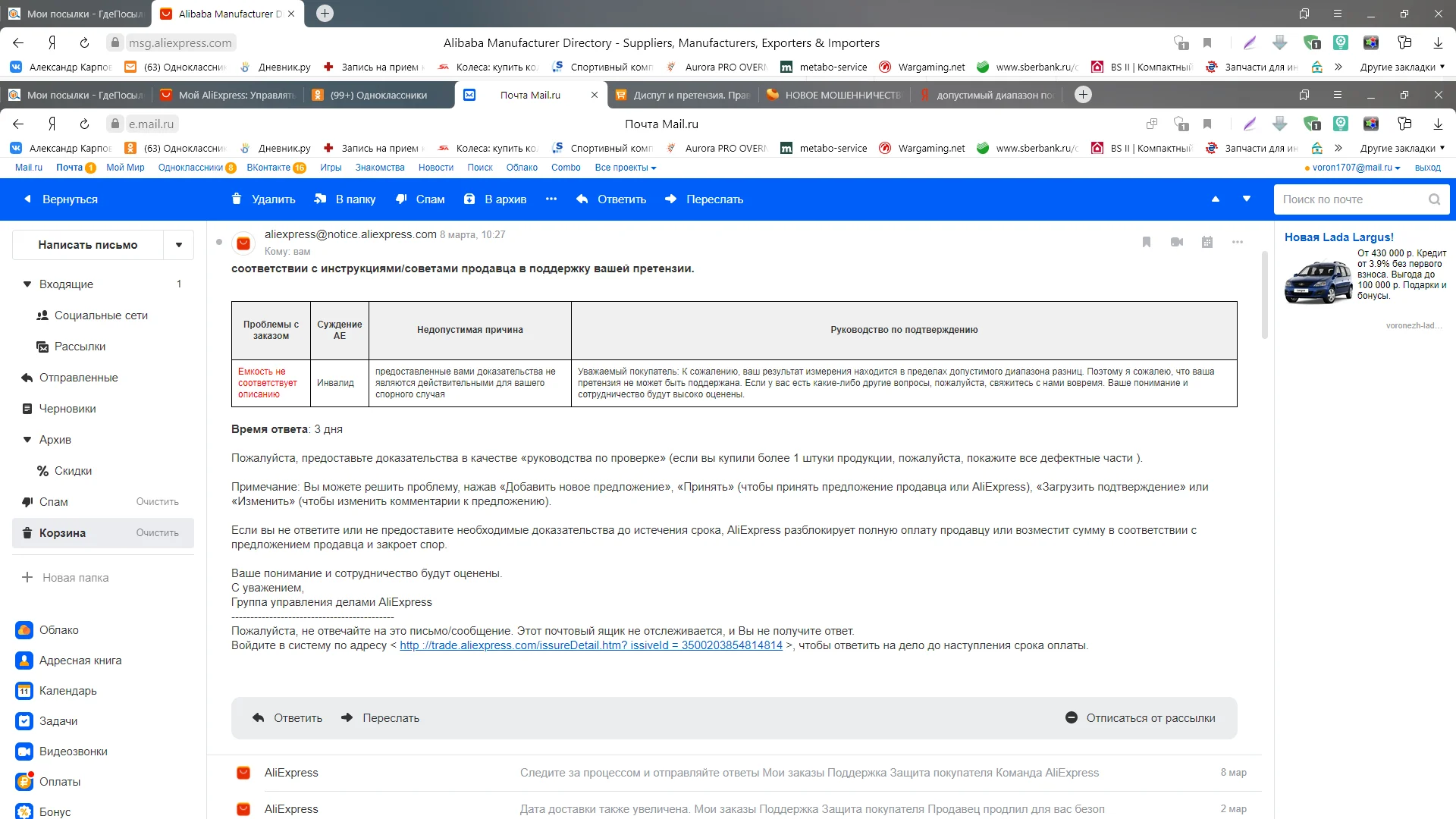Image resolution: width=1456 pixels, height=819 pixels.
Task: Click the video call icon in email header
Action: click(1177, 242)
